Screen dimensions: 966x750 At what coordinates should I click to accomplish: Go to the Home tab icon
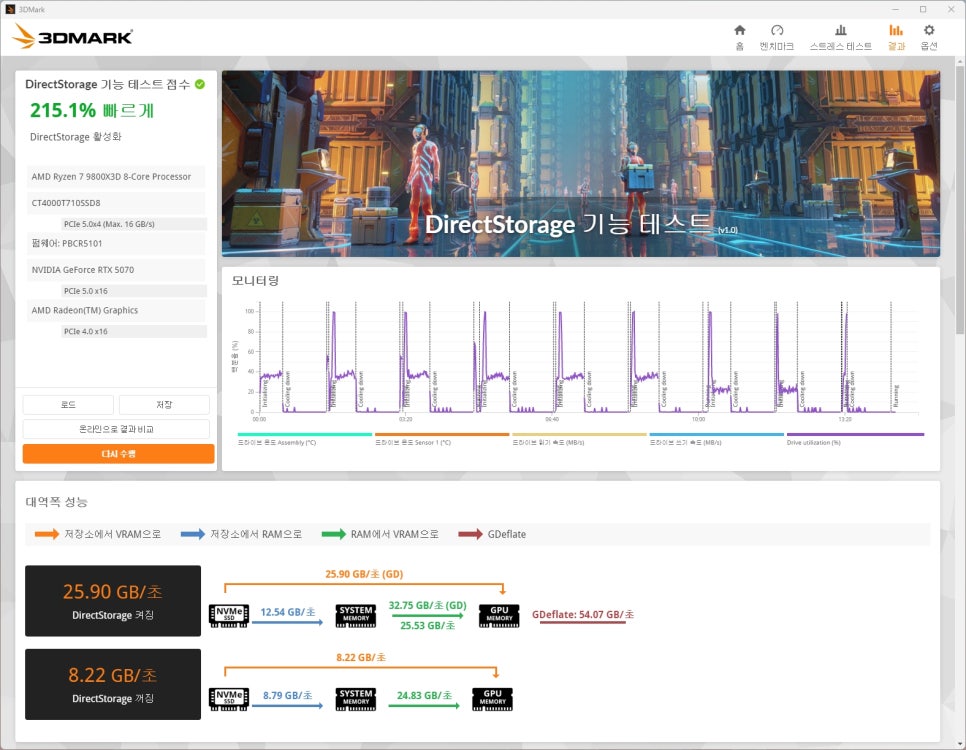(739, 30)
